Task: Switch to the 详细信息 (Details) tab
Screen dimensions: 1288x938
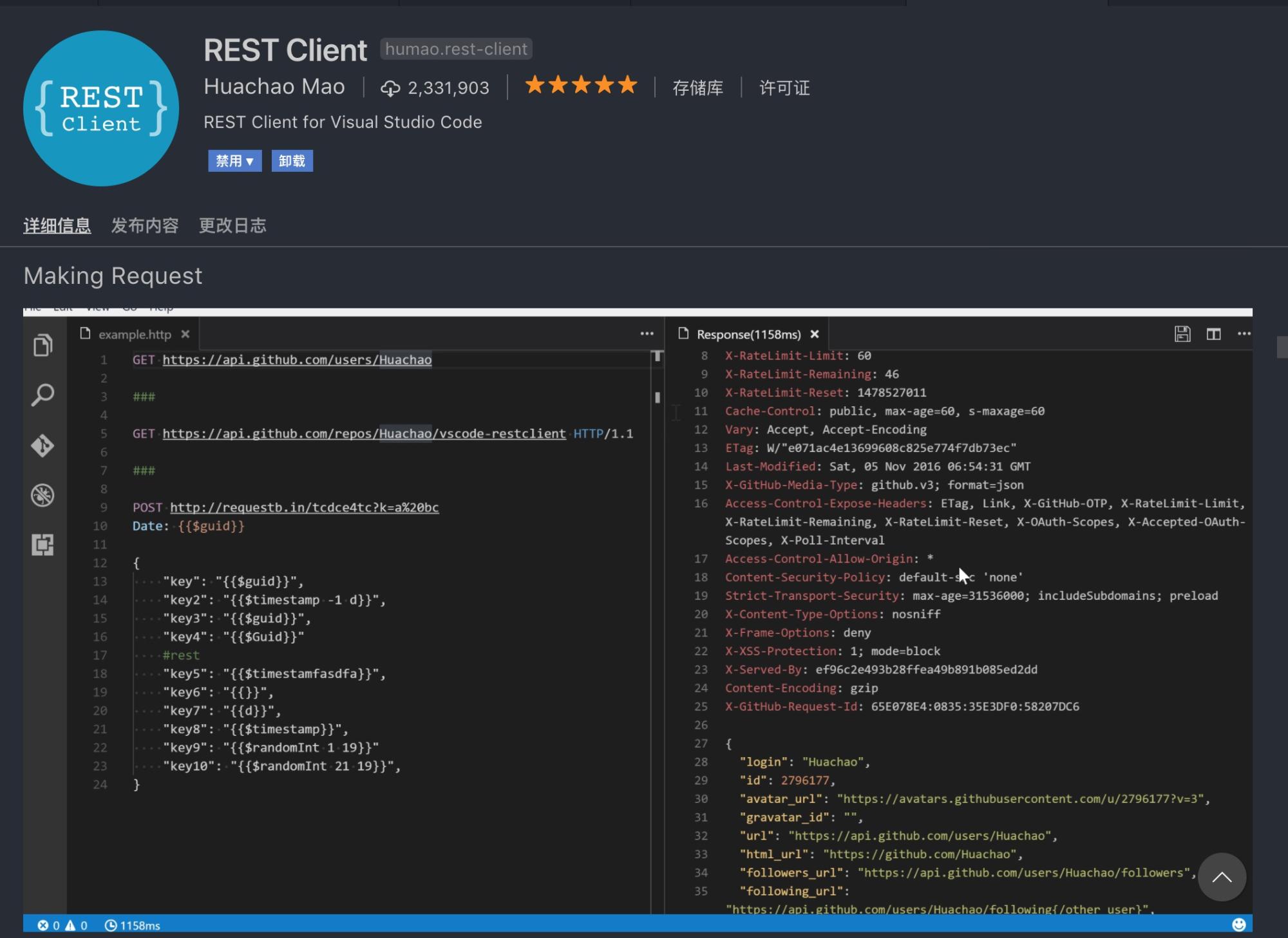Action: [57, 225]
